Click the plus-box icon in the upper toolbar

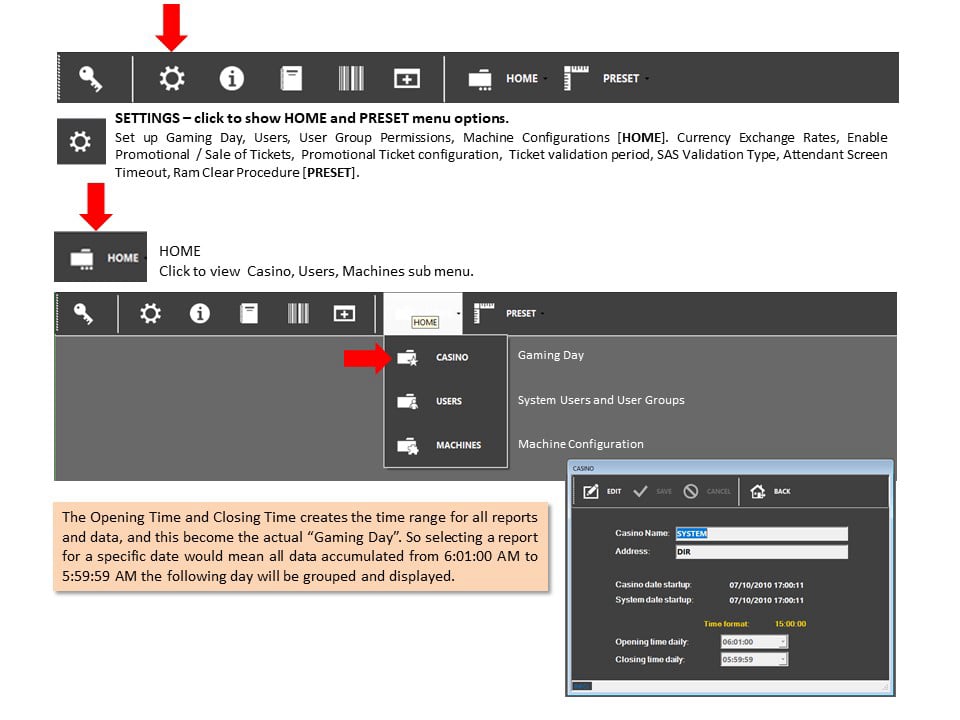click(x=407, y=78)
